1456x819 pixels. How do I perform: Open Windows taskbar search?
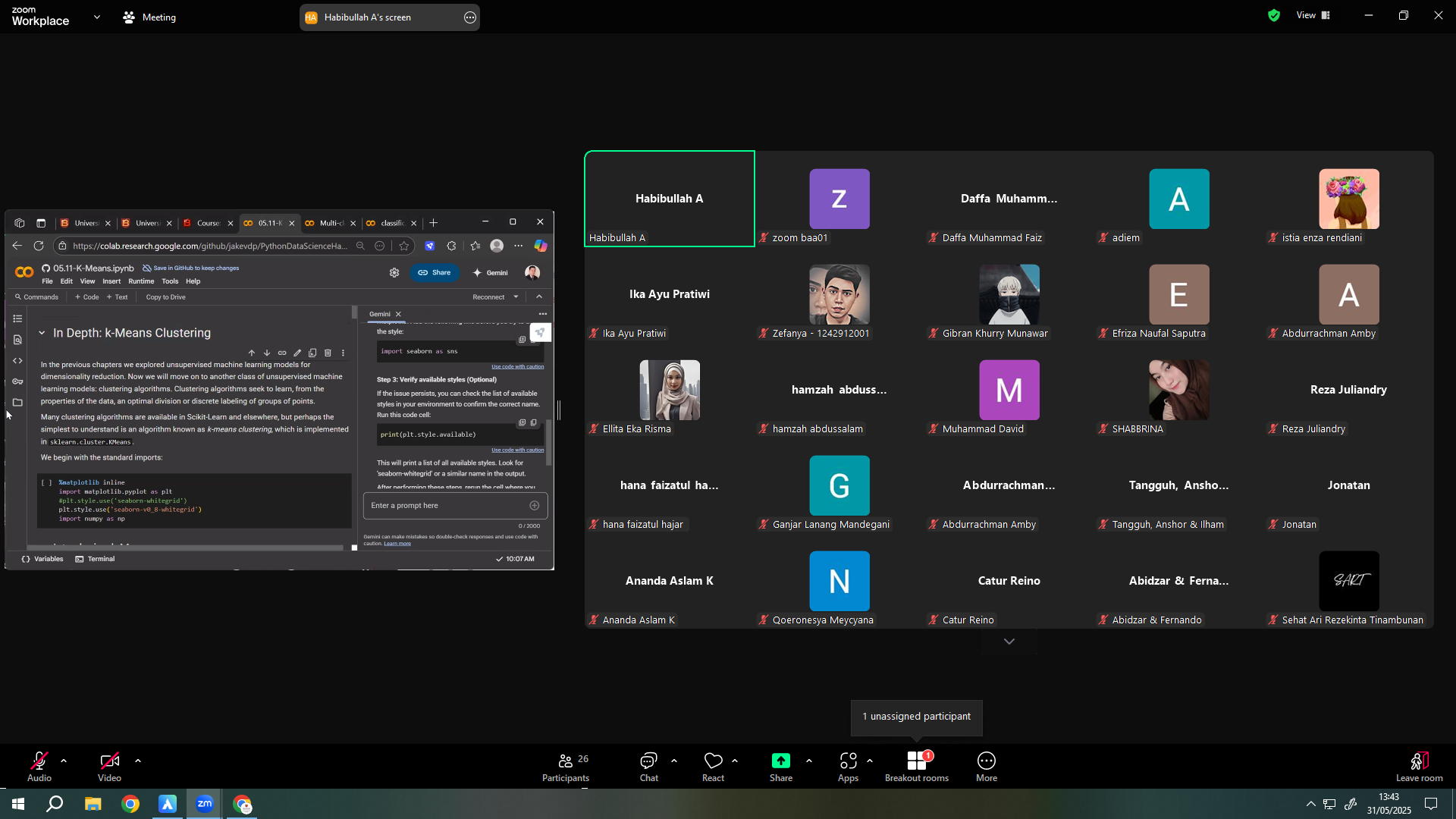[55, 804]
